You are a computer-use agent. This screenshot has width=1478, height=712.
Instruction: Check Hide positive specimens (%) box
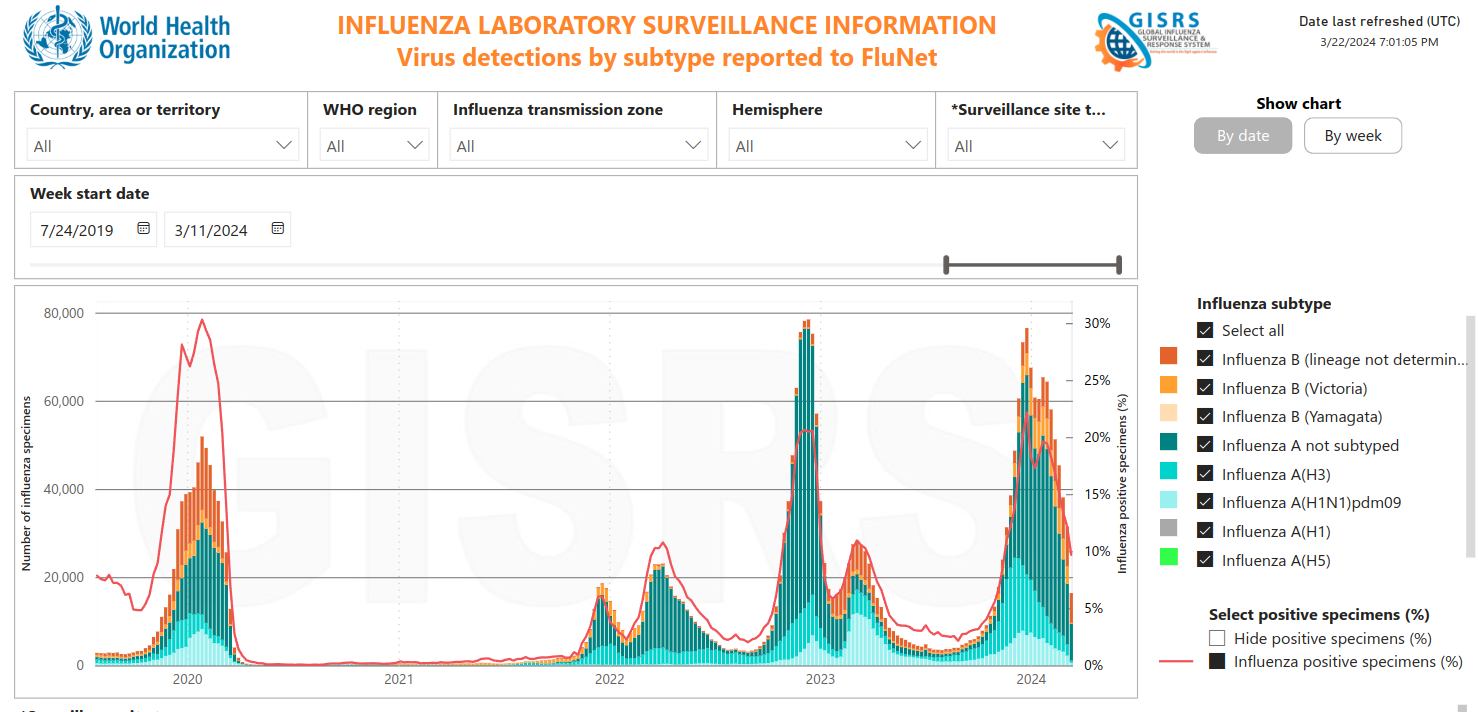(1217, 638)
